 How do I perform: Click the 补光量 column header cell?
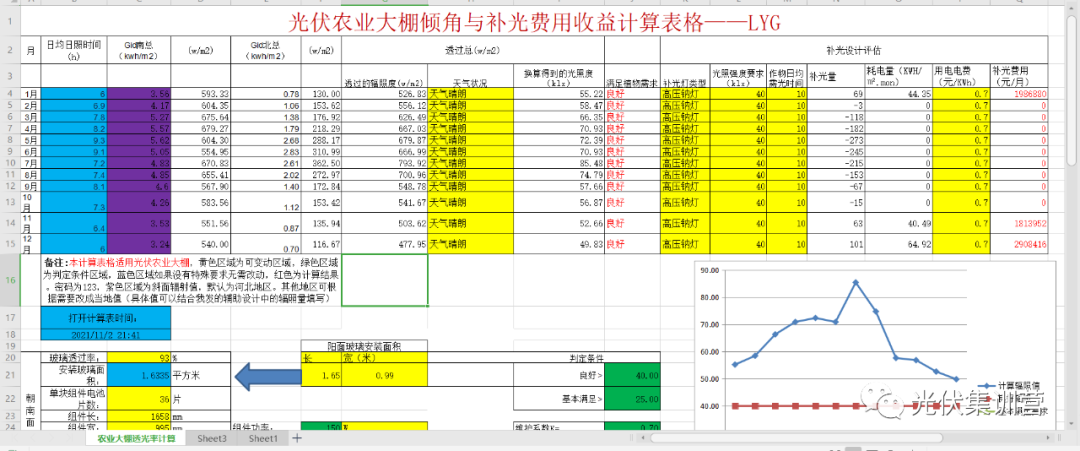pyautogui.click(x=835, y=76)
